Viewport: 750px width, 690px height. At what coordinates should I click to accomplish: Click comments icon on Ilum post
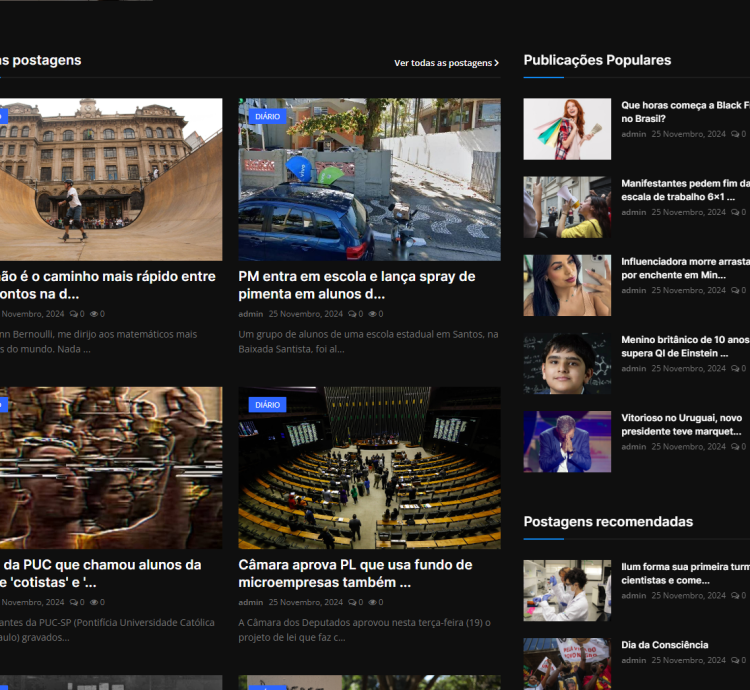(735, 596)
